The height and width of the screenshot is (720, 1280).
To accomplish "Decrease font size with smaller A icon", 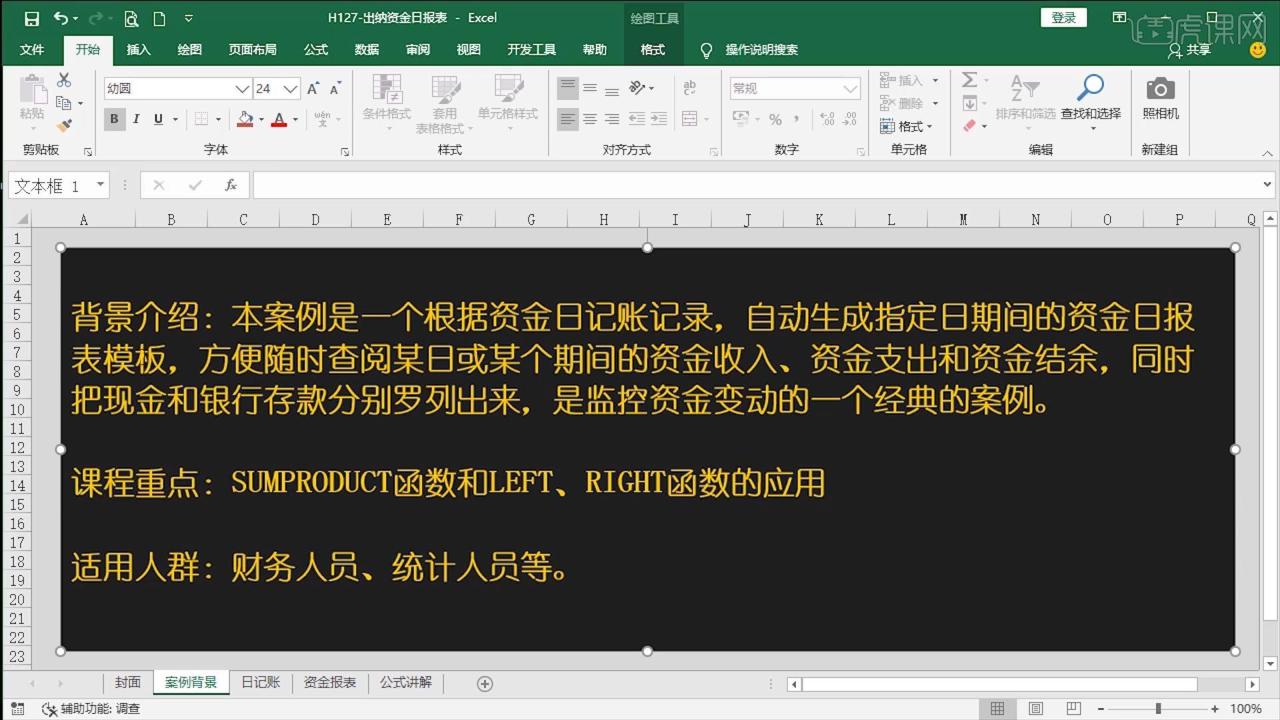I will (333, 89).
